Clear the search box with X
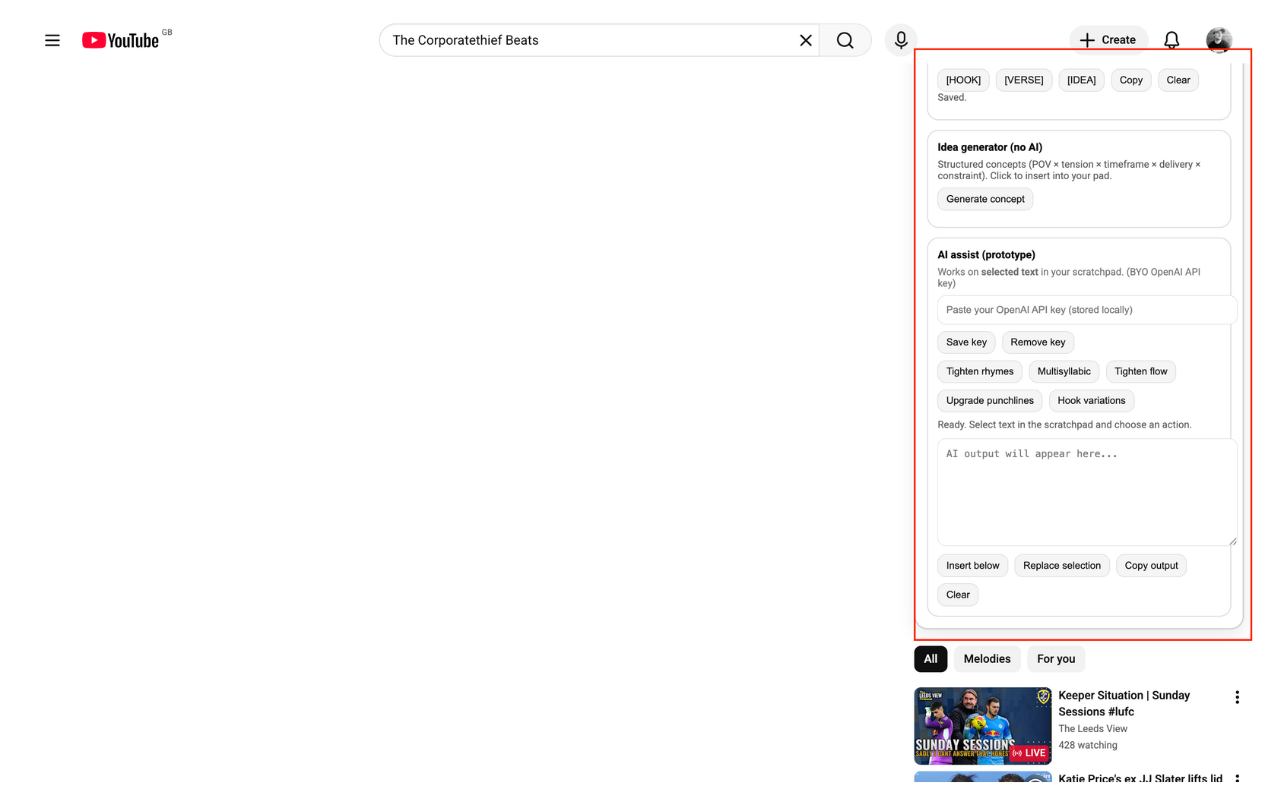The image size is (1280, 800). click(x=805, y=40)
